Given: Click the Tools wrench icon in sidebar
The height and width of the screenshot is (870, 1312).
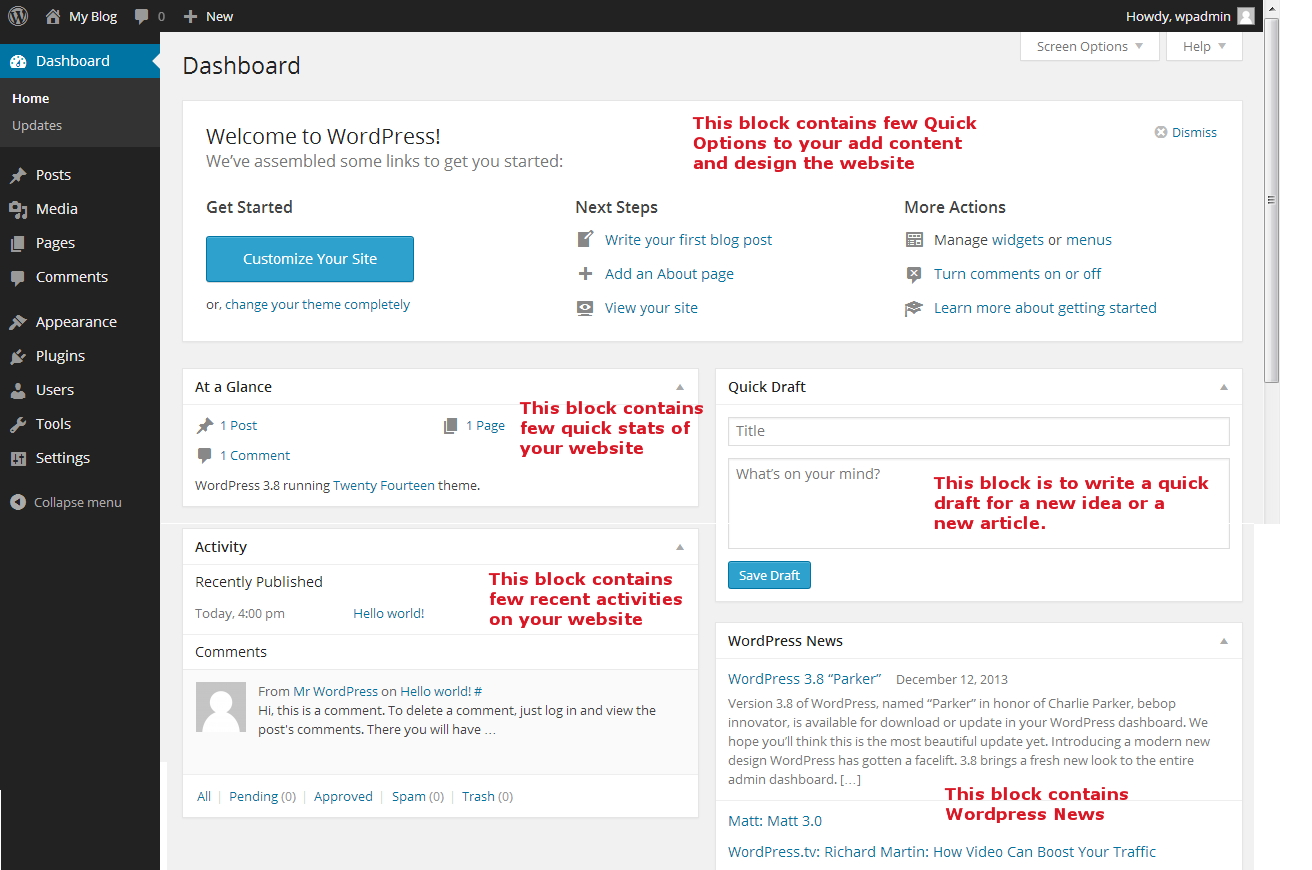Looking at the screenshot, I should [18, 424].
